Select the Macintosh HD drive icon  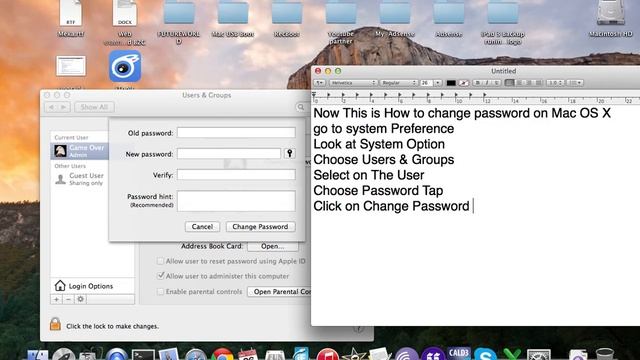[610, 13]
